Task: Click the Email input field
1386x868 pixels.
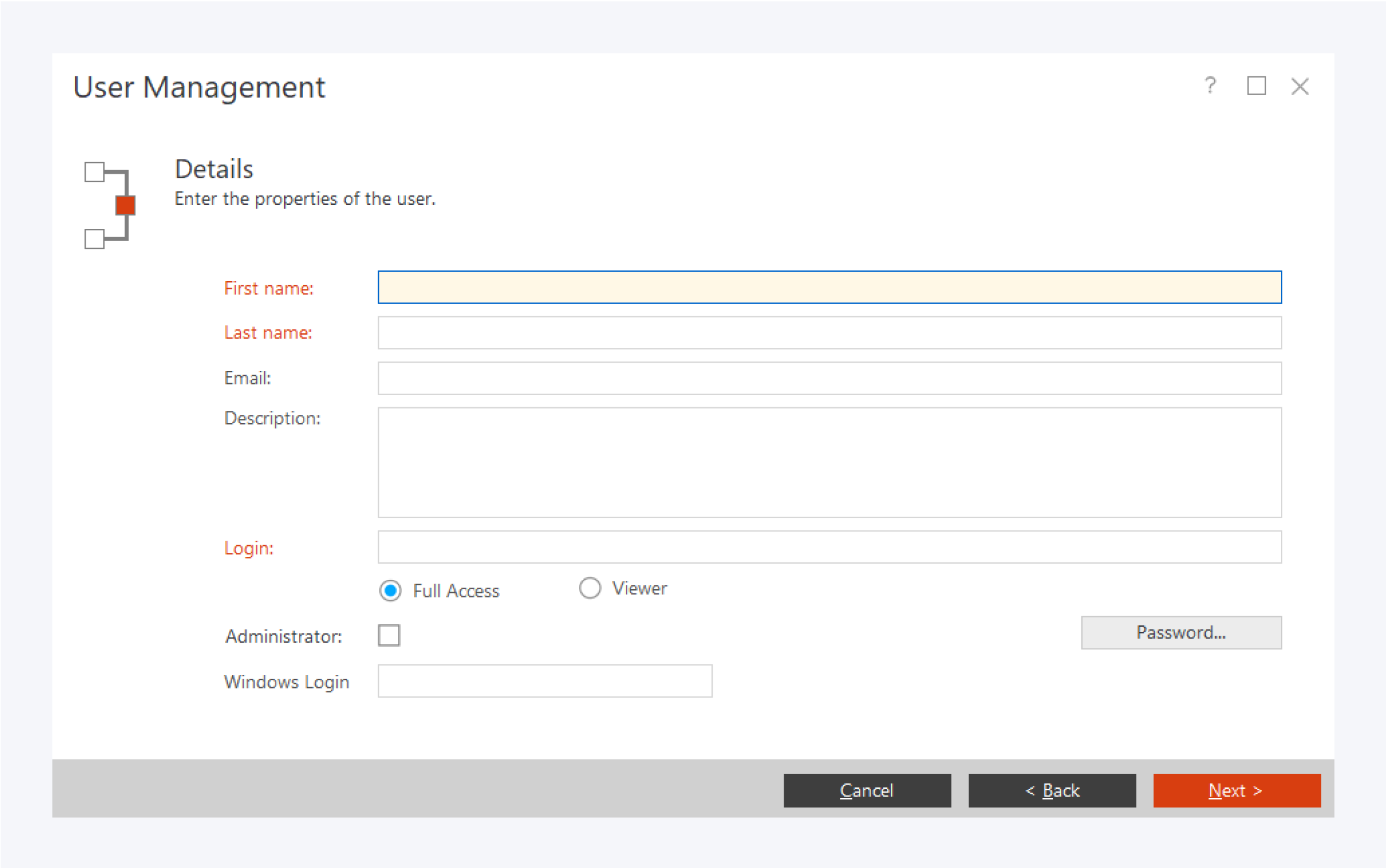Action: [829, 378]
